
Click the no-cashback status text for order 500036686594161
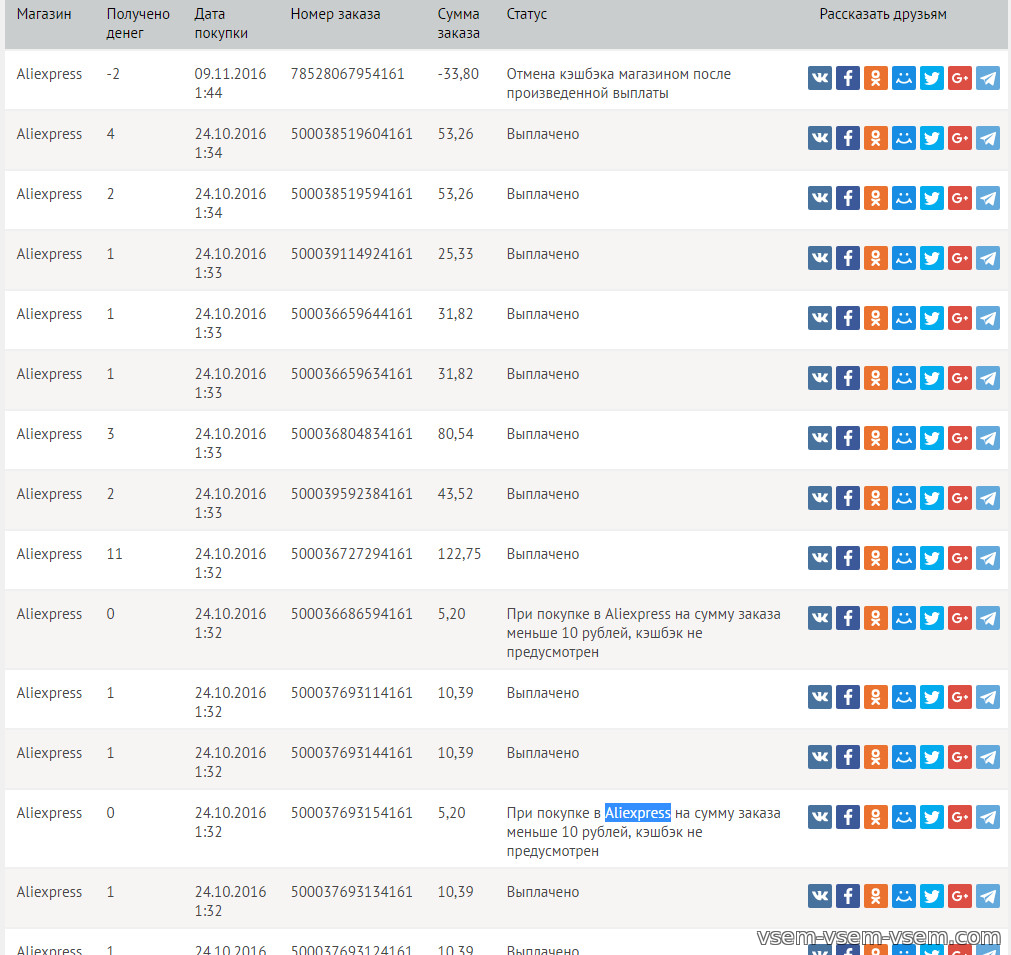[643, 633]
